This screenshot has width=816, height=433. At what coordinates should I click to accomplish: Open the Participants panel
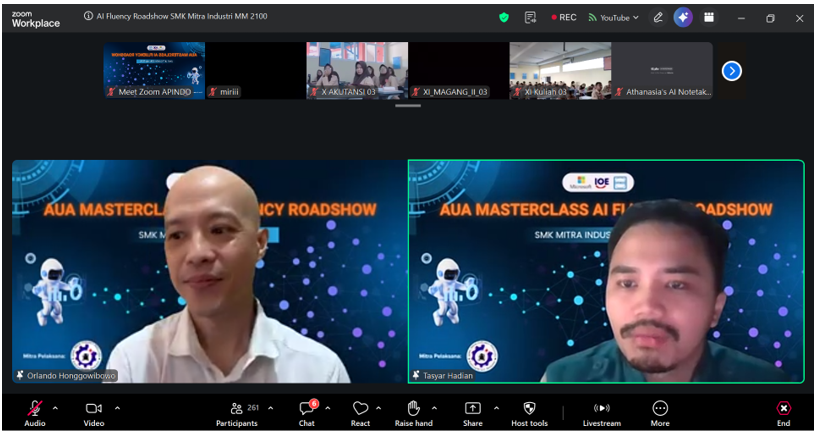237,413
